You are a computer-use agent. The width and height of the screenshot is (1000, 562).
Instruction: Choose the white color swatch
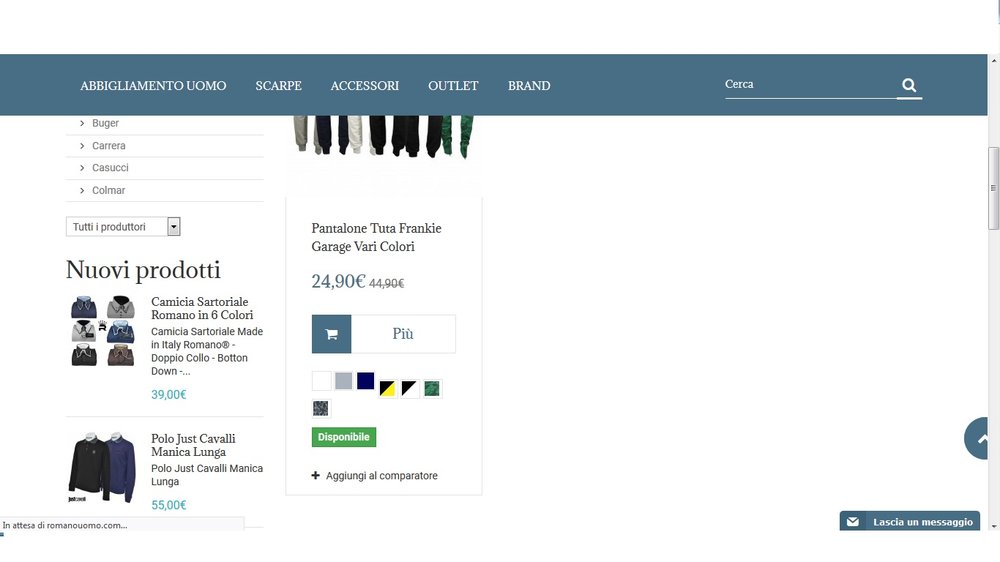321,381
